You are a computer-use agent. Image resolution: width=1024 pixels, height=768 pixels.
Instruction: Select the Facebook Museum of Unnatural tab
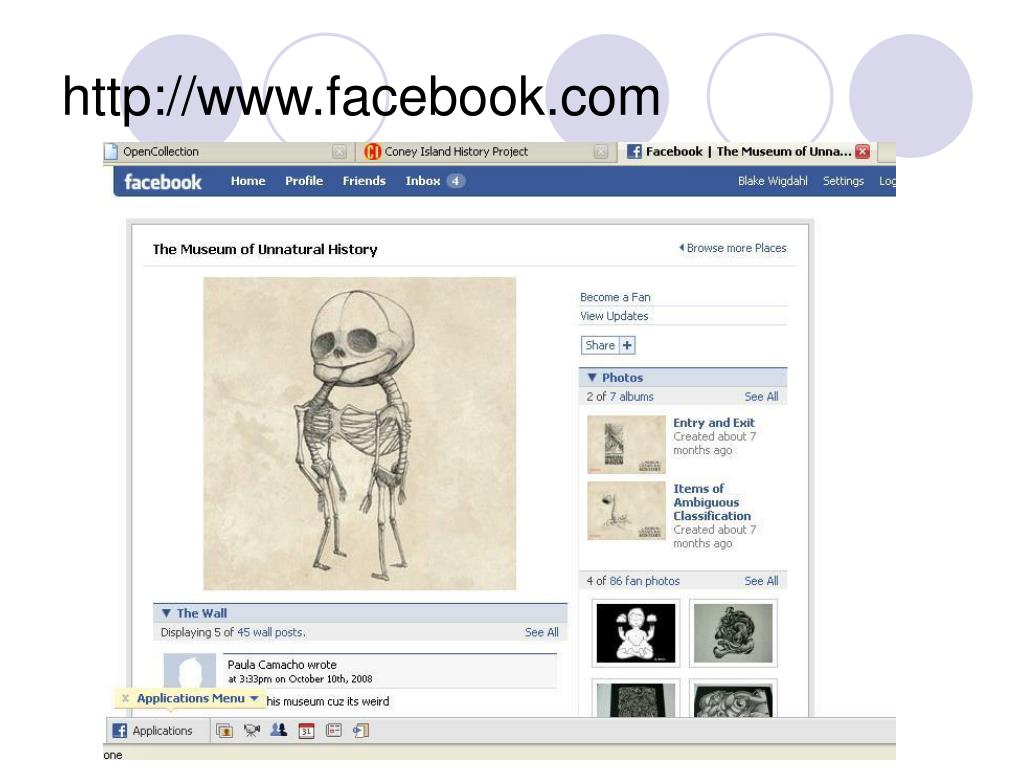[747, 152]
